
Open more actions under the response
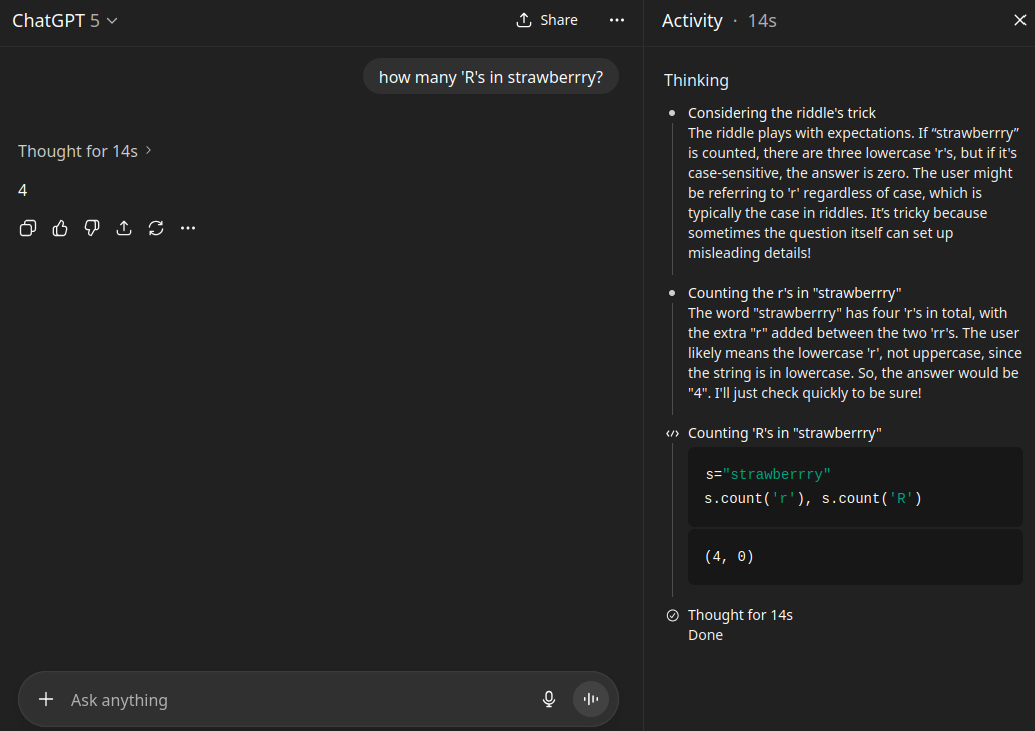(188, 228)
